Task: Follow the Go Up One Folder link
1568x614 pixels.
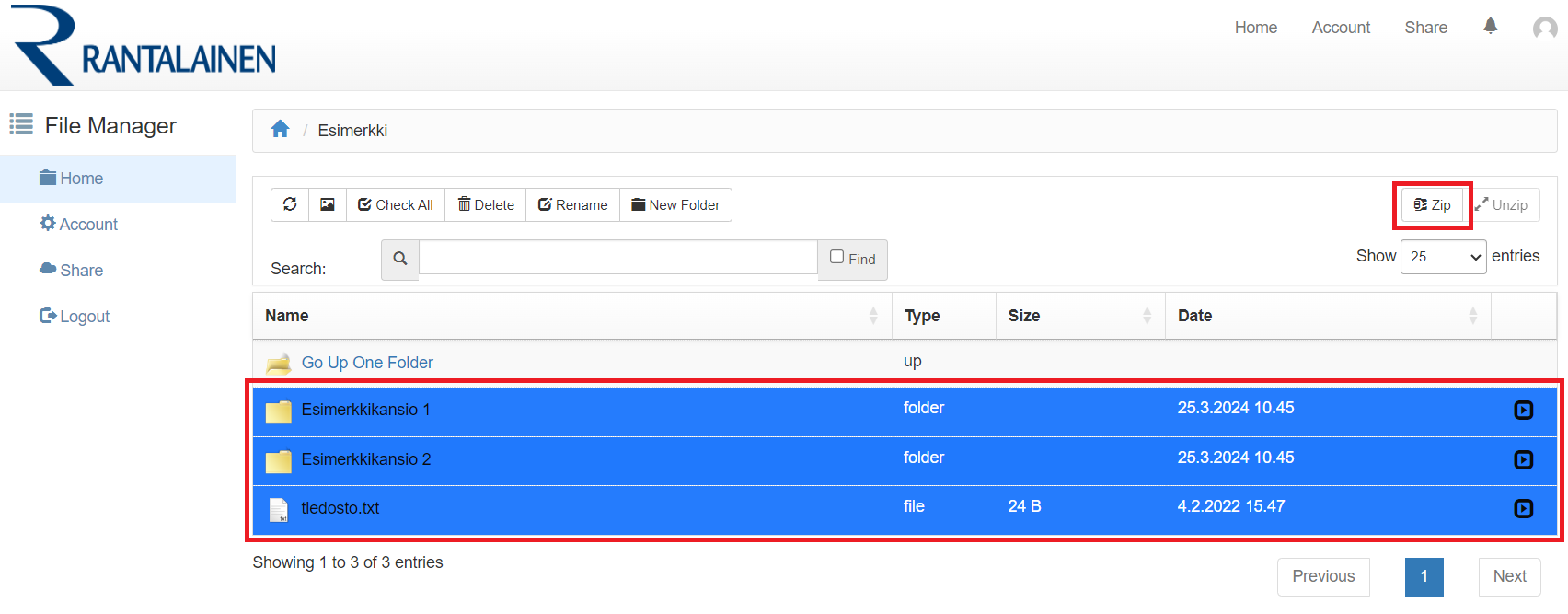Action: [x=366, y=363]
